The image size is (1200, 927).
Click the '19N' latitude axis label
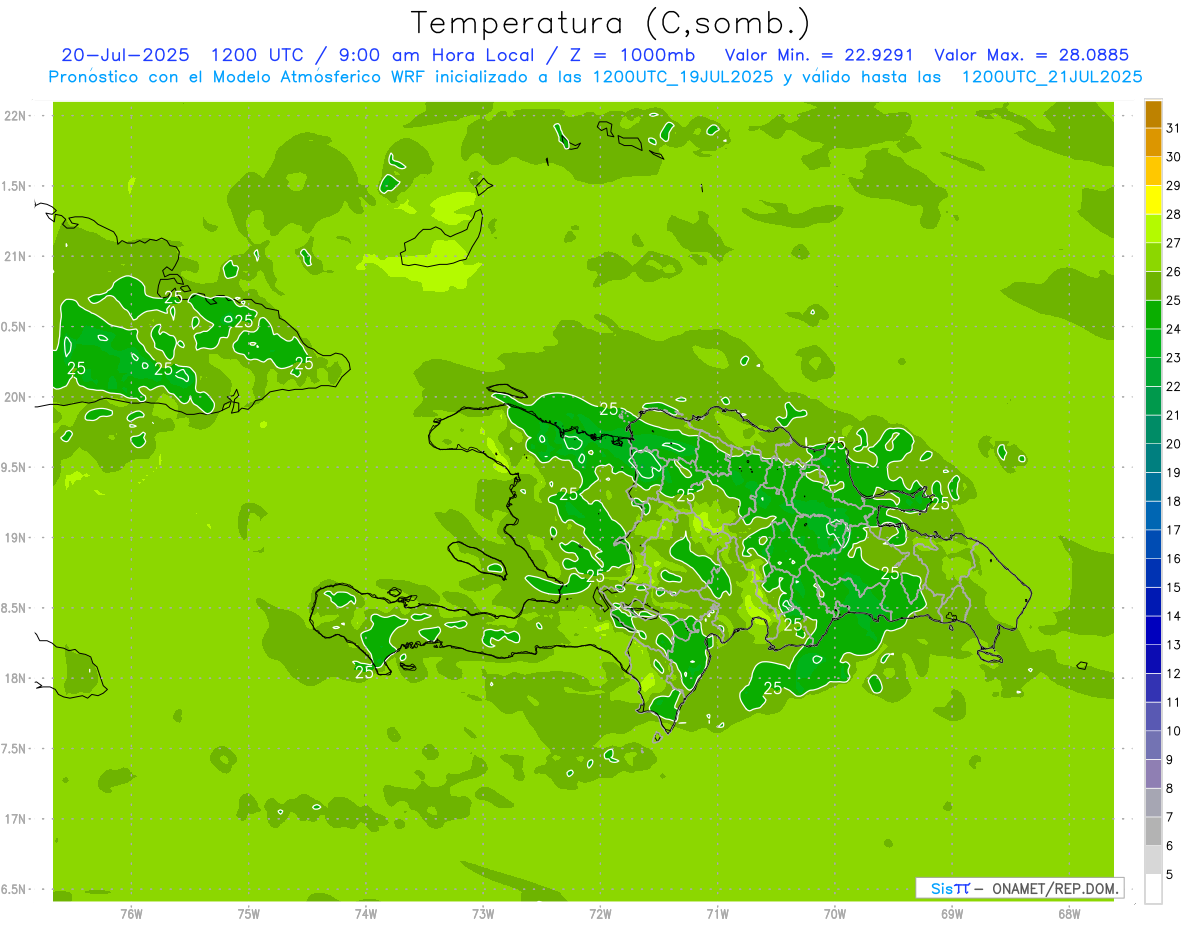(14, 537)
